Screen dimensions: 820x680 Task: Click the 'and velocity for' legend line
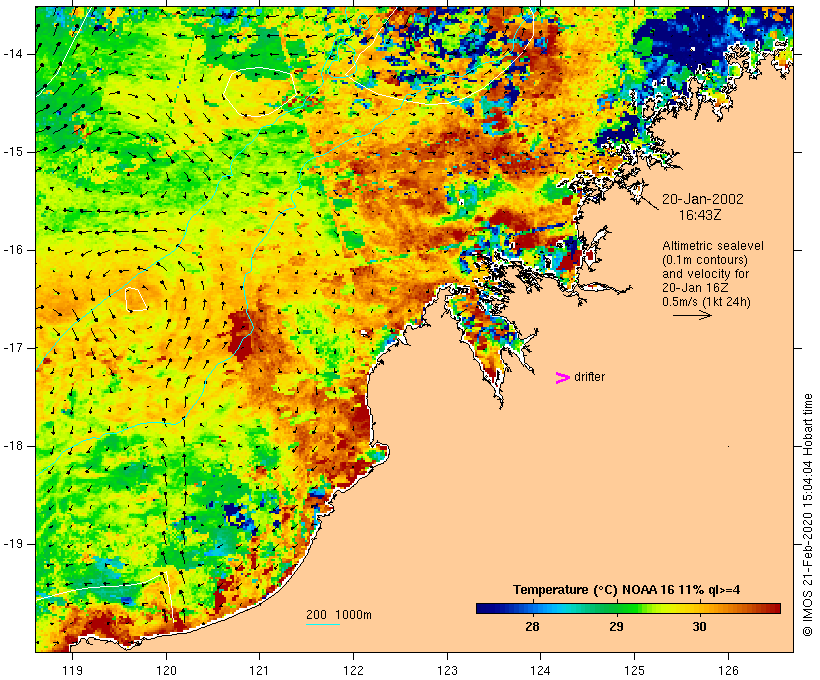705,274
